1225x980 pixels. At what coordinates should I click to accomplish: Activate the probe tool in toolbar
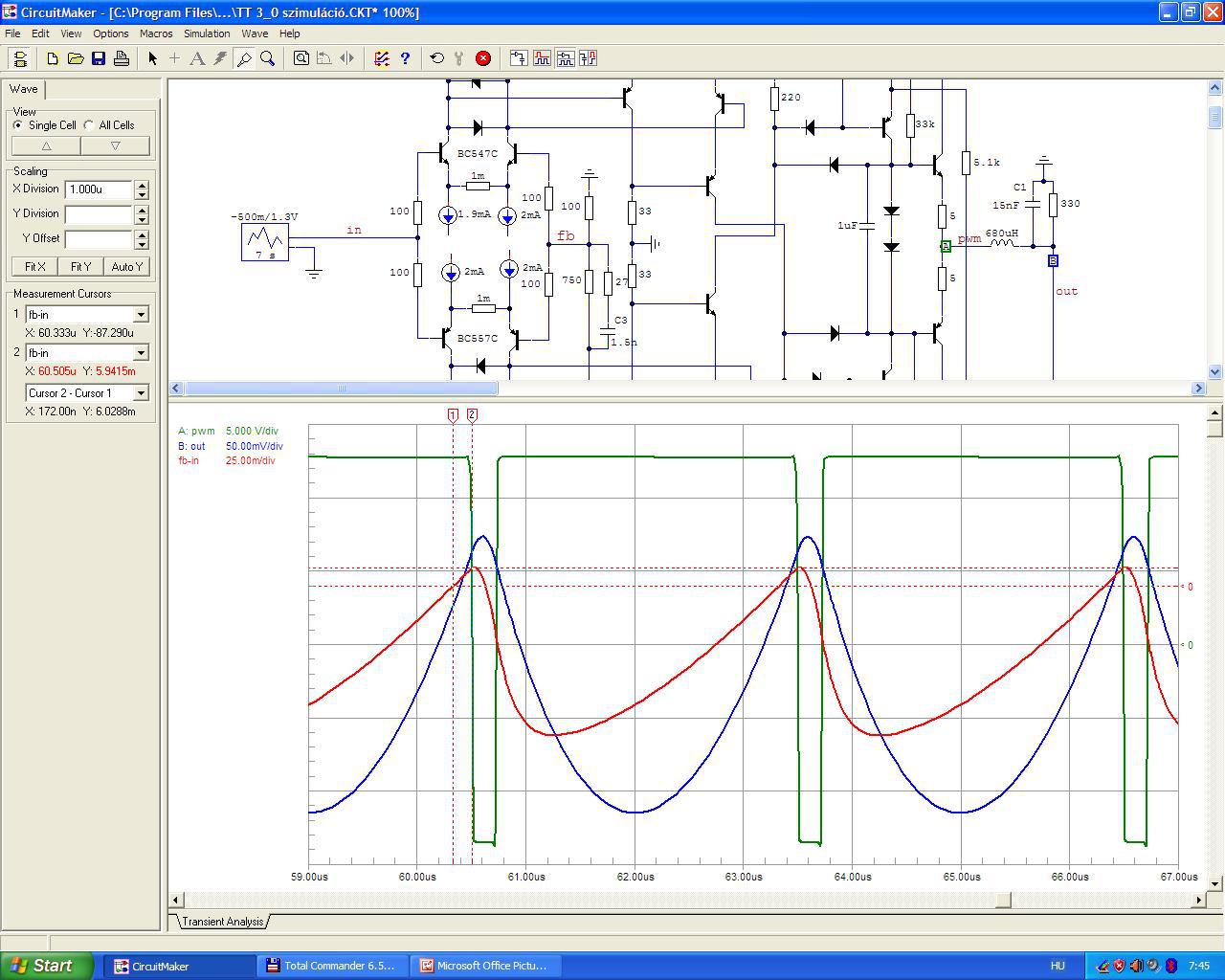coord(244,58)
